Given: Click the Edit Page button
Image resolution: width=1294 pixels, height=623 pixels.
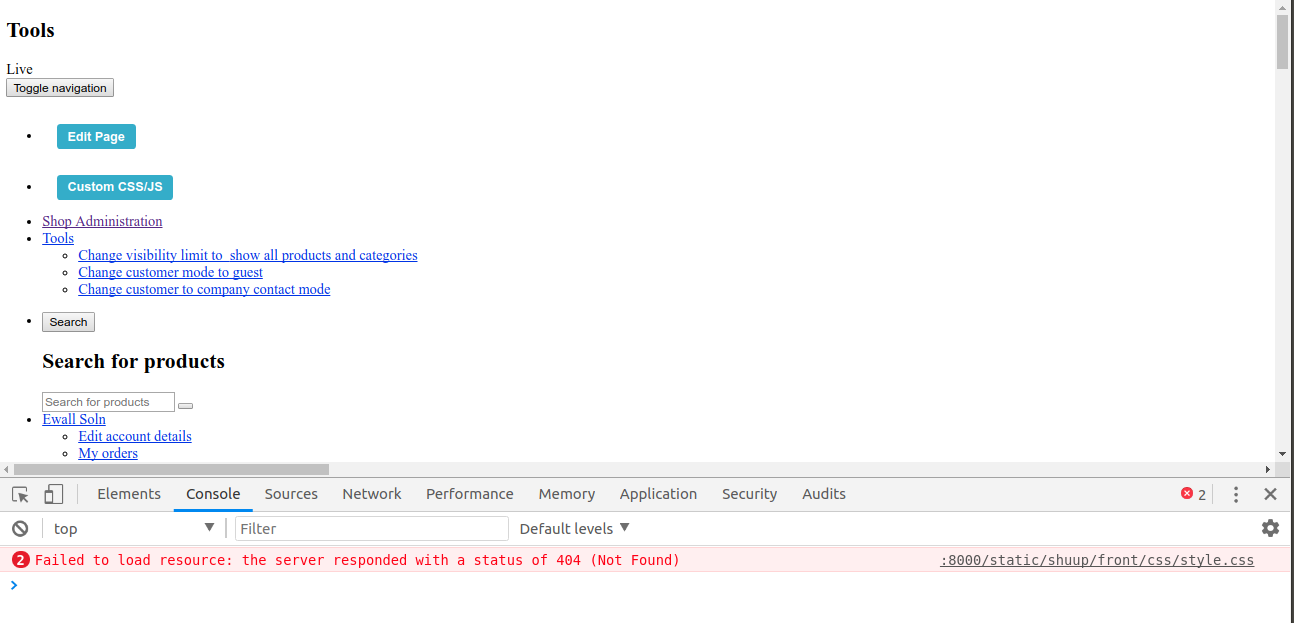Looking at the screenshot, I should coord(96,136).
